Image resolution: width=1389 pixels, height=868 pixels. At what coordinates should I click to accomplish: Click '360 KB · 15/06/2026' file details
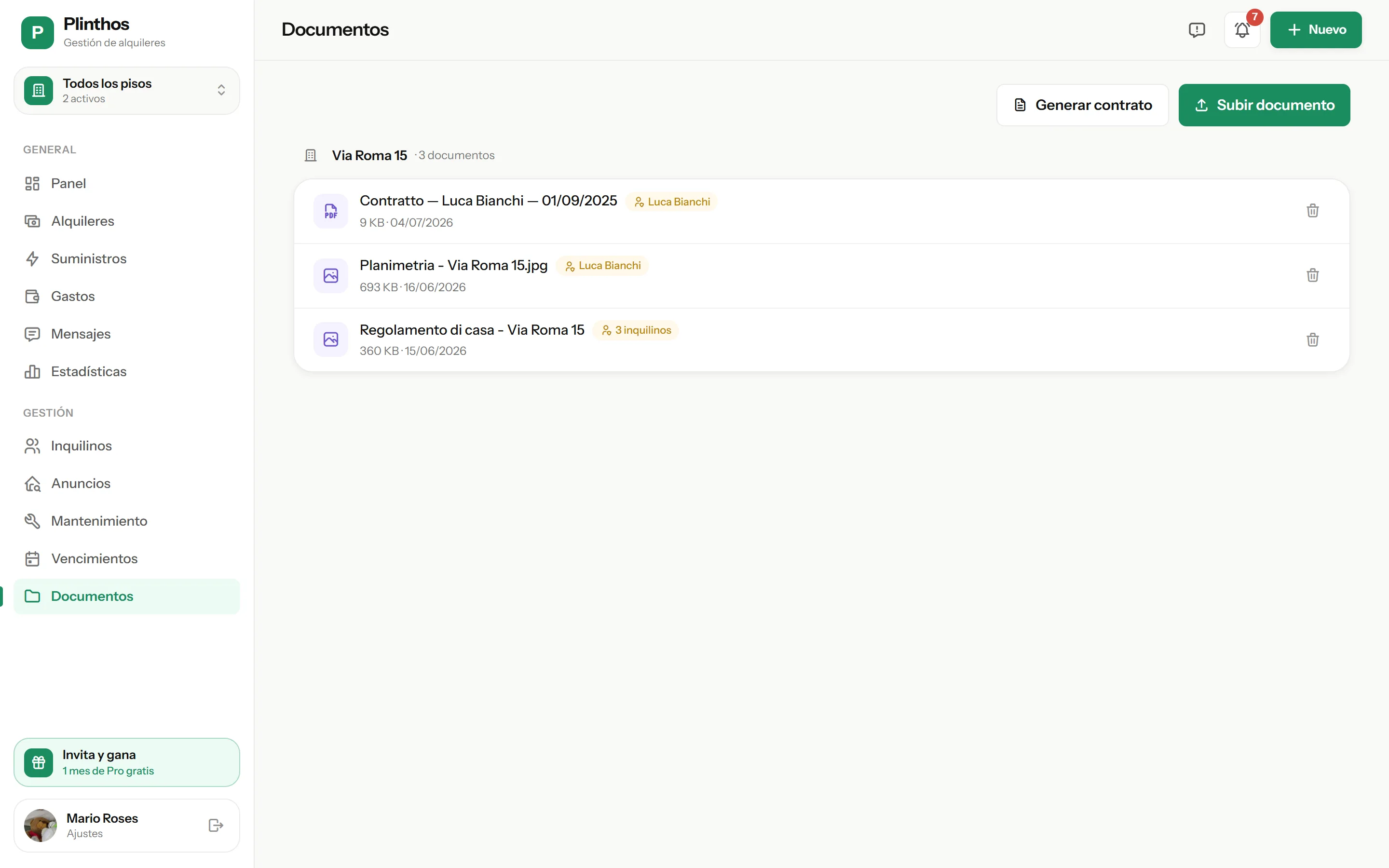pyautogui.click(x=413, y=351)
